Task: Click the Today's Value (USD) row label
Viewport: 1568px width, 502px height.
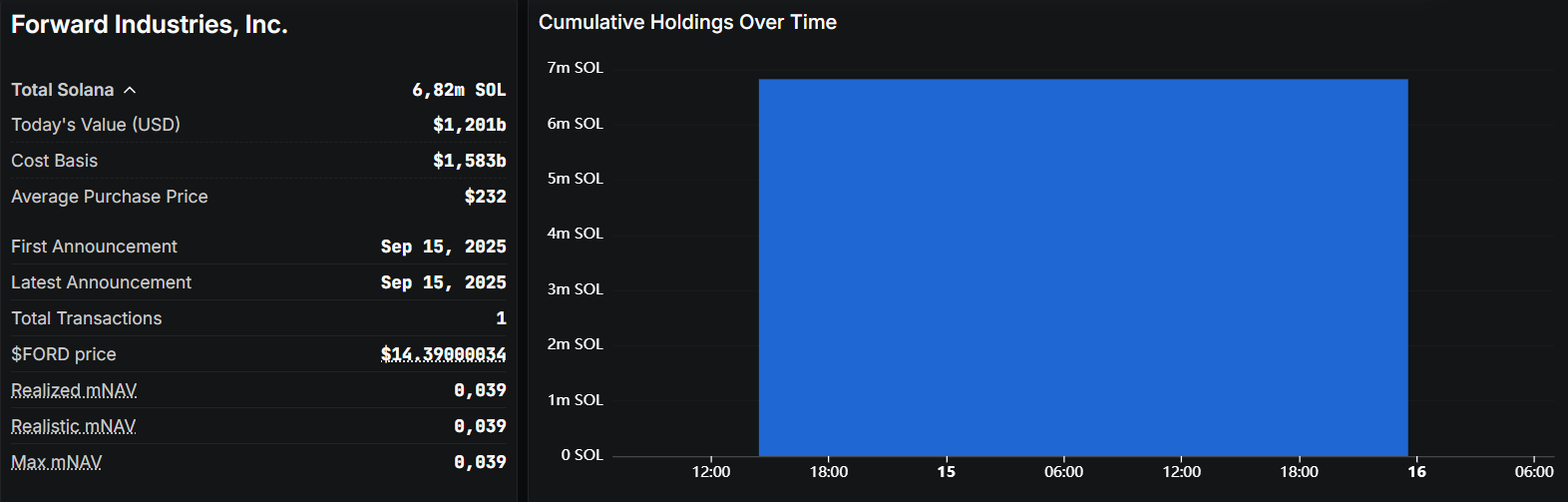Action: click(96, 125)
